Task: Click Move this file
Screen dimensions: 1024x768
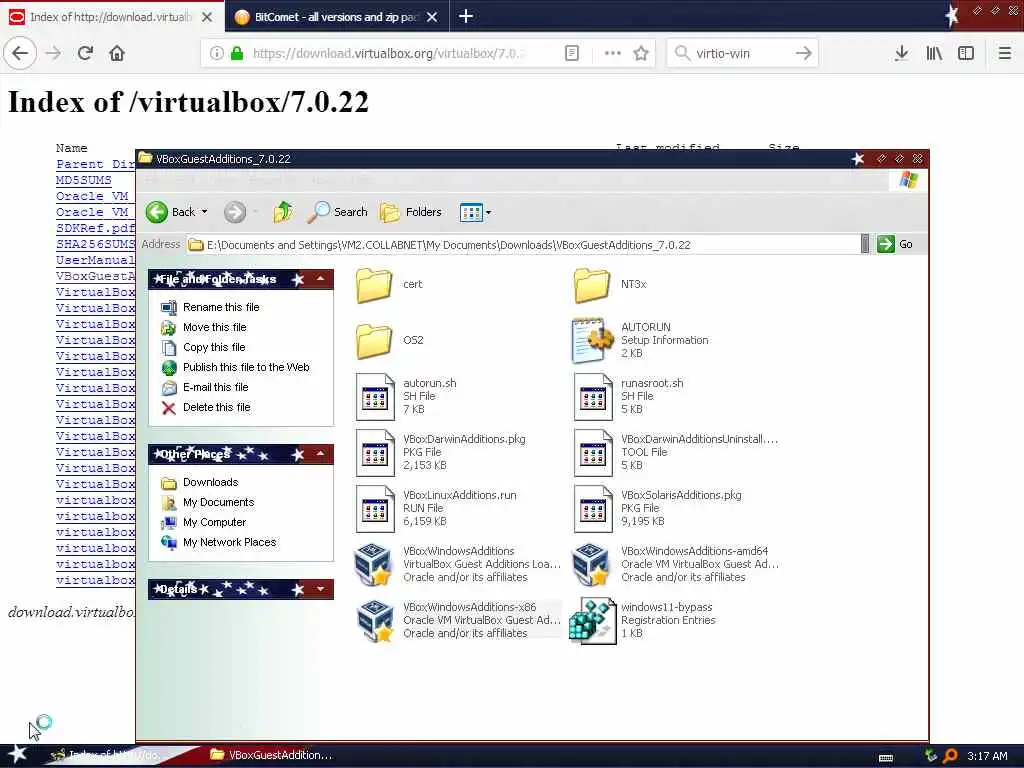Action: tap(214, 327)
